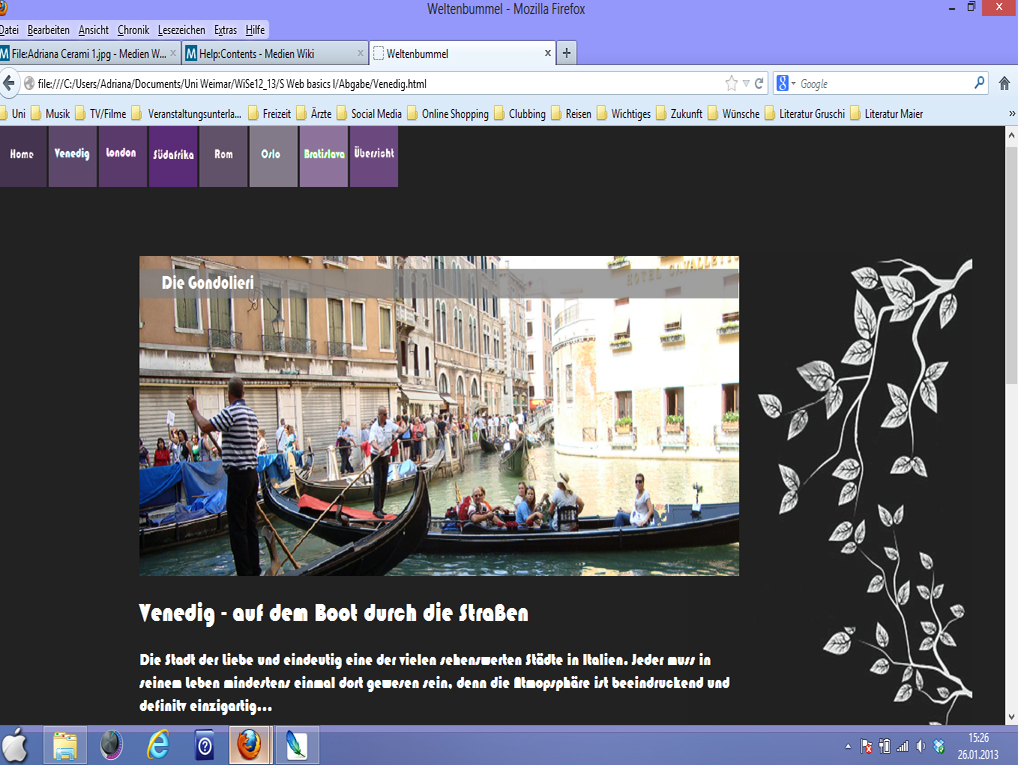Launch Internet Explorer from the taskbar
This screenshot has height=768, width=1024.
[158, 746]
